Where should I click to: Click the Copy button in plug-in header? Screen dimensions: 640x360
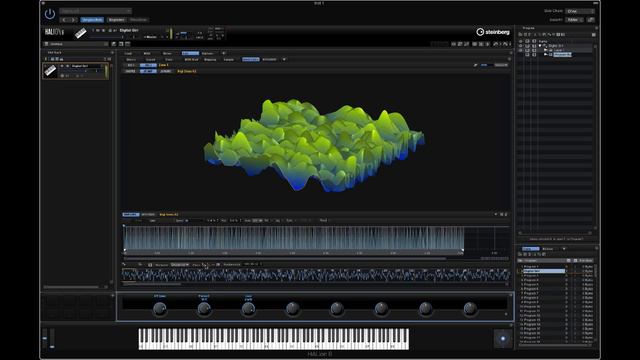[116, 20]
